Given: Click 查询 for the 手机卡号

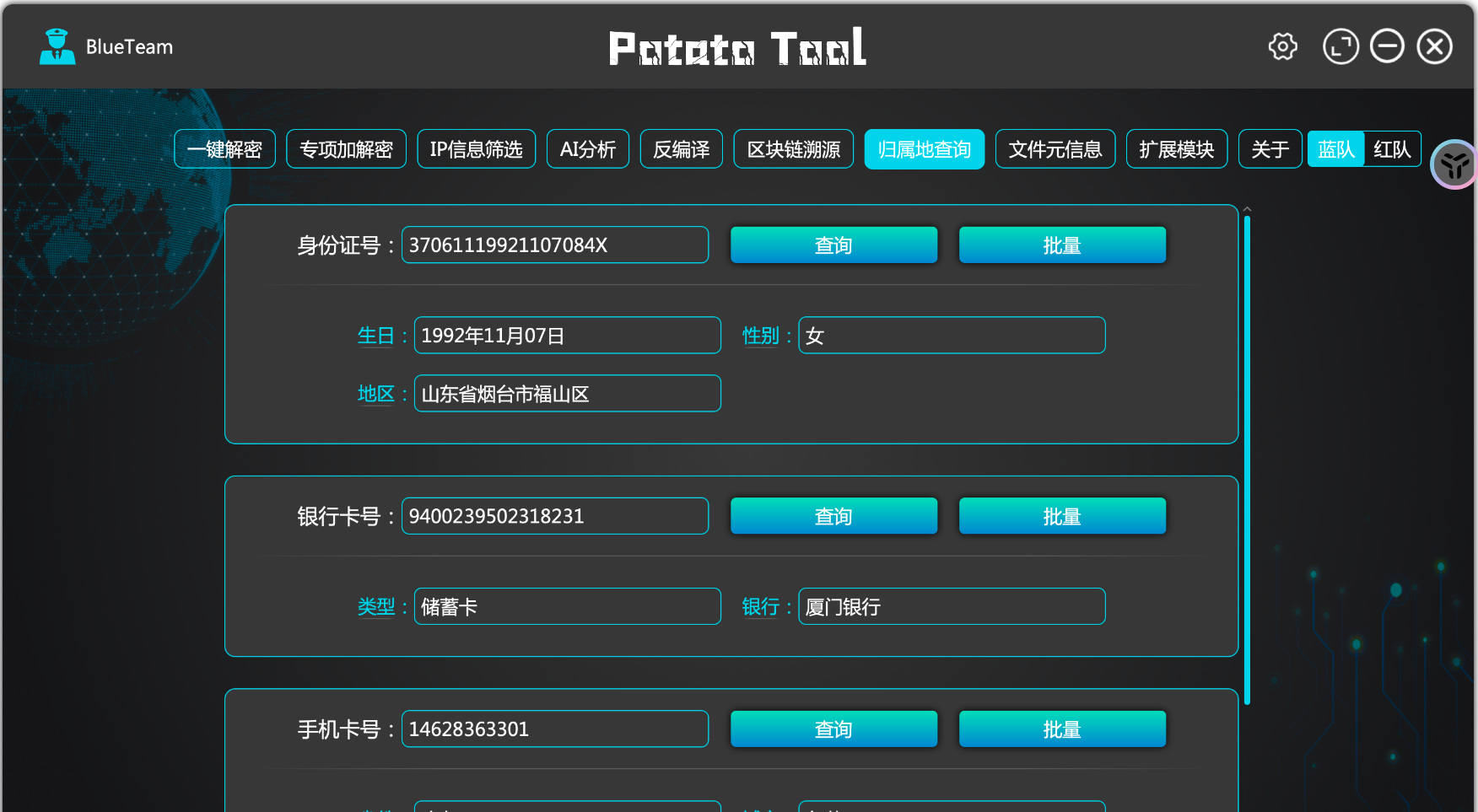Looking at the screenshot, I should (834, 729).
